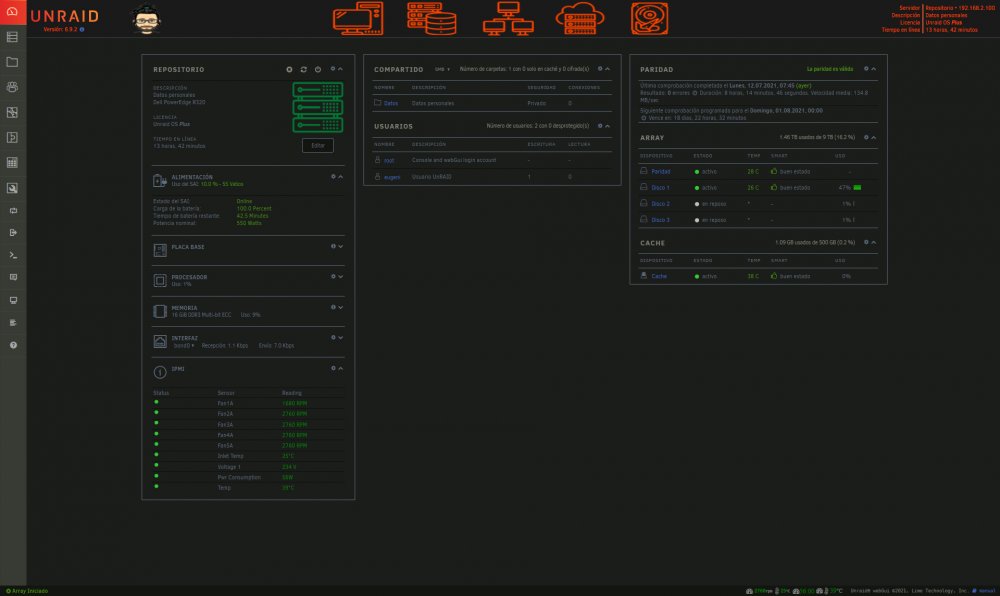Screen dimensions: 1000x596
Task: Open settings gear for Alimentación
Action: tap(333, 177)
